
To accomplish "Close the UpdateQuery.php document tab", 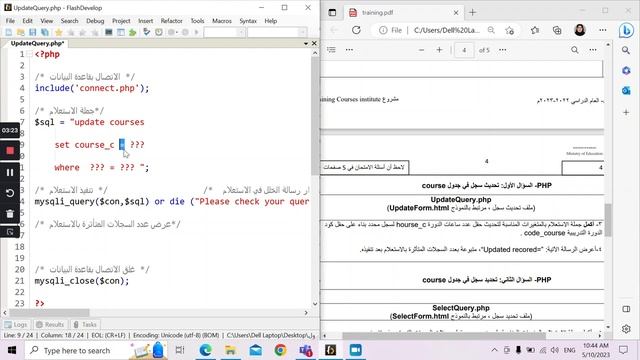I will click(314, 43).
